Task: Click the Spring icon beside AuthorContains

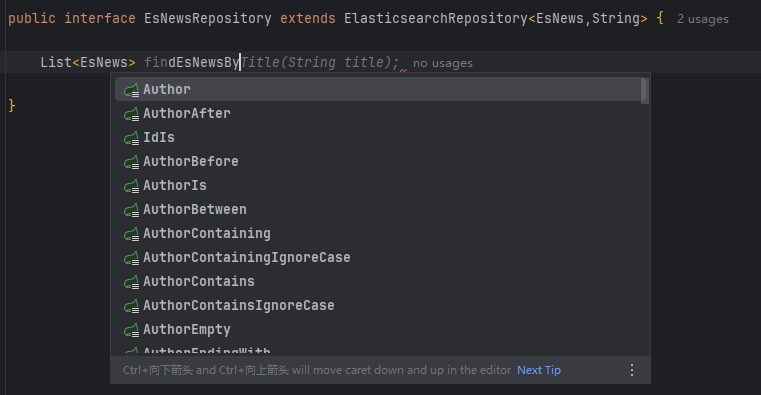Action: pyautogui.click(x=131, y=282)
